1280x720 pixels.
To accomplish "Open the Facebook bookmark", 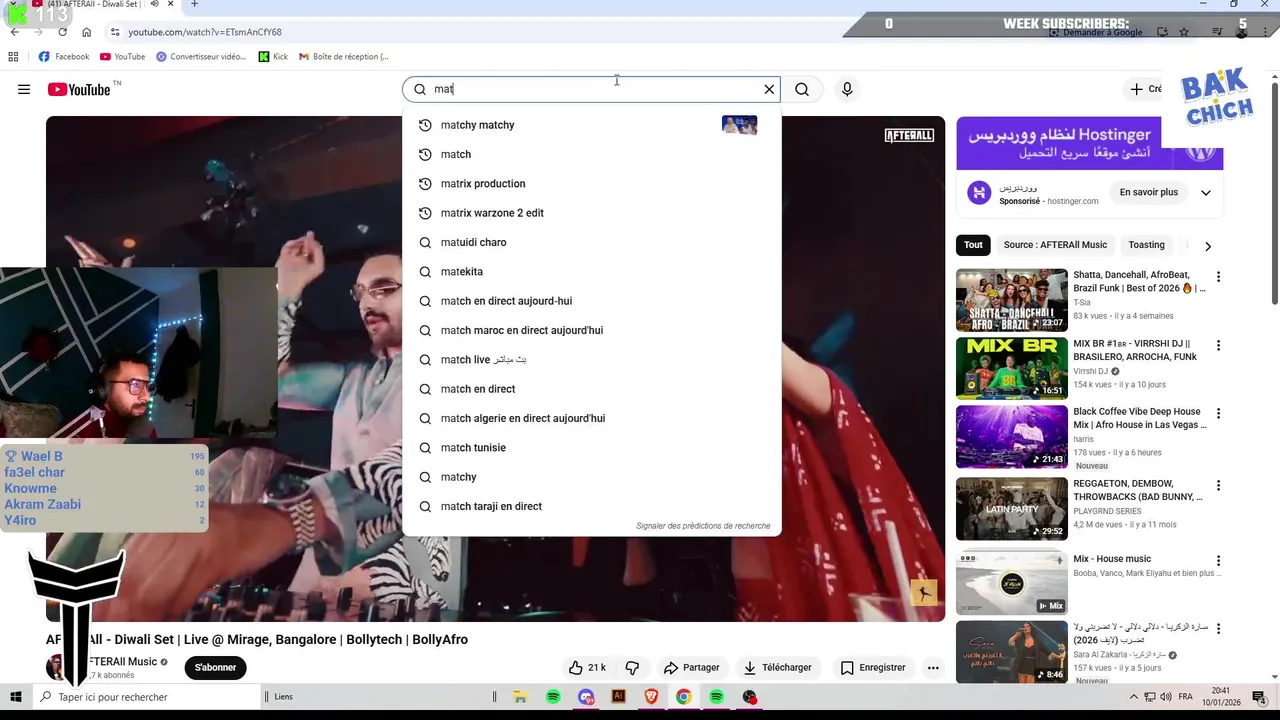I will coord(64,57).
